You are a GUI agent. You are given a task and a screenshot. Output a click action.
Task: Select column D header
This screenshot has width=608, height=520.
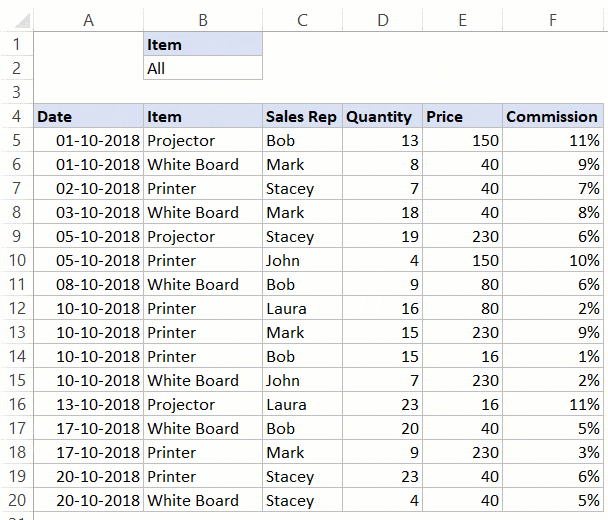pos(383,20)
